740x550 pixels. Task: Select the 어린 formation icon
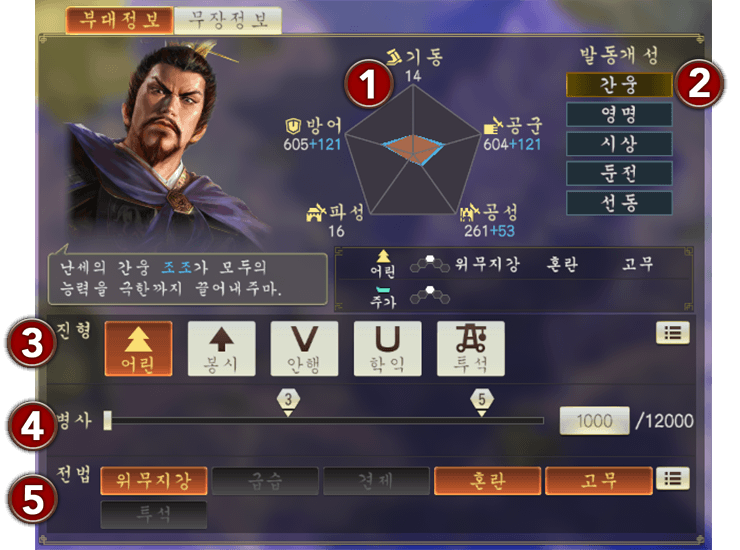click(x=138, y=349)
